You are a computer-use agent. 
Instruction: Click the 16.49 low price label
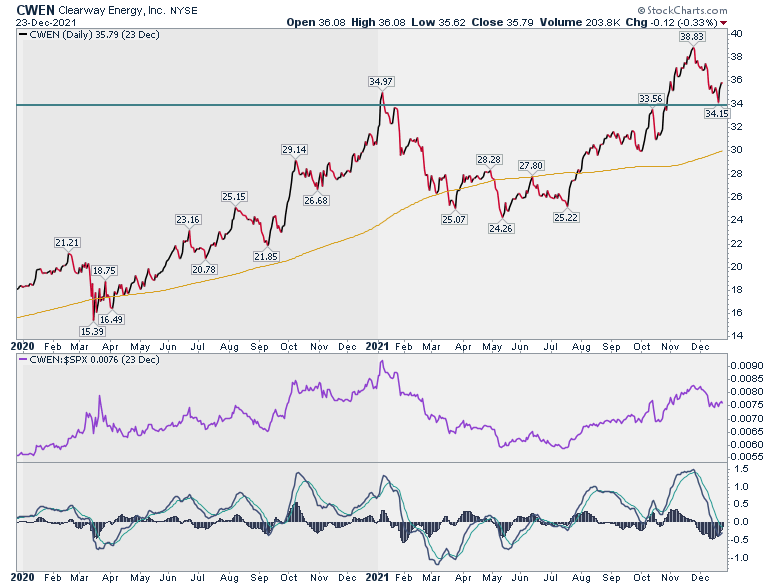point(111,319)
